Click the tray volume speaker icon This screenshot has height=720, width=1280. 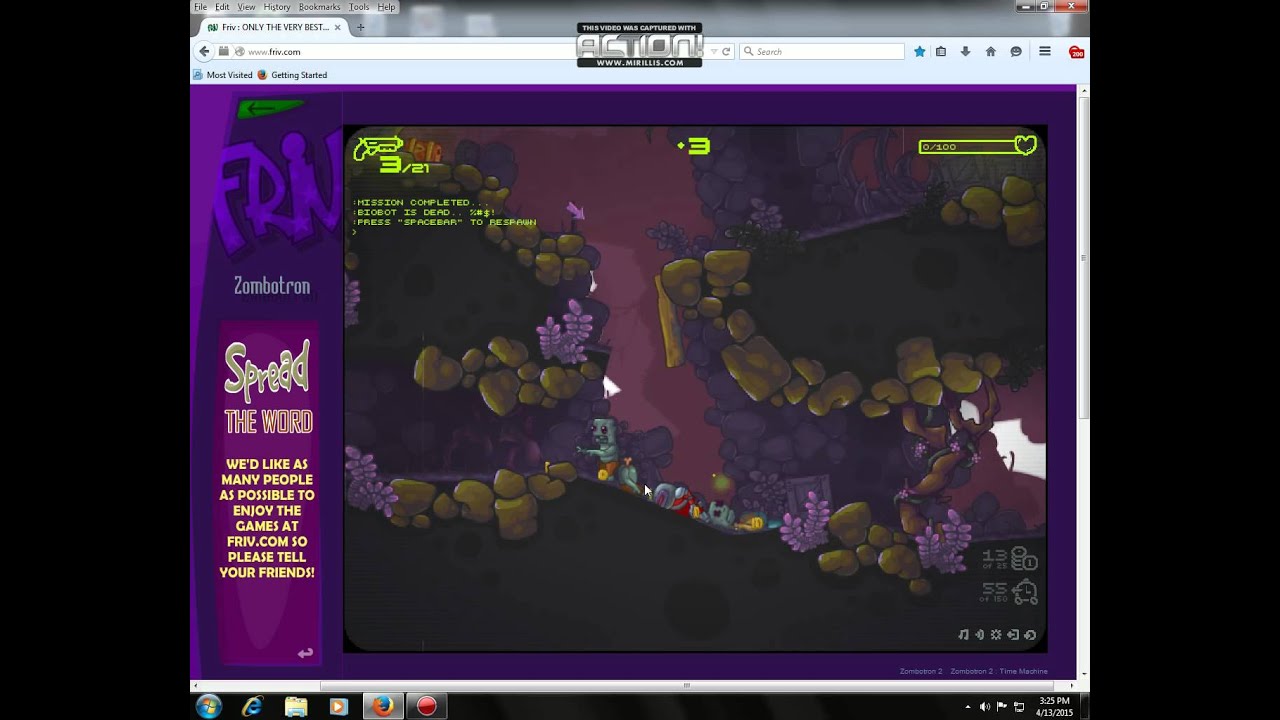tap(985, 707)
